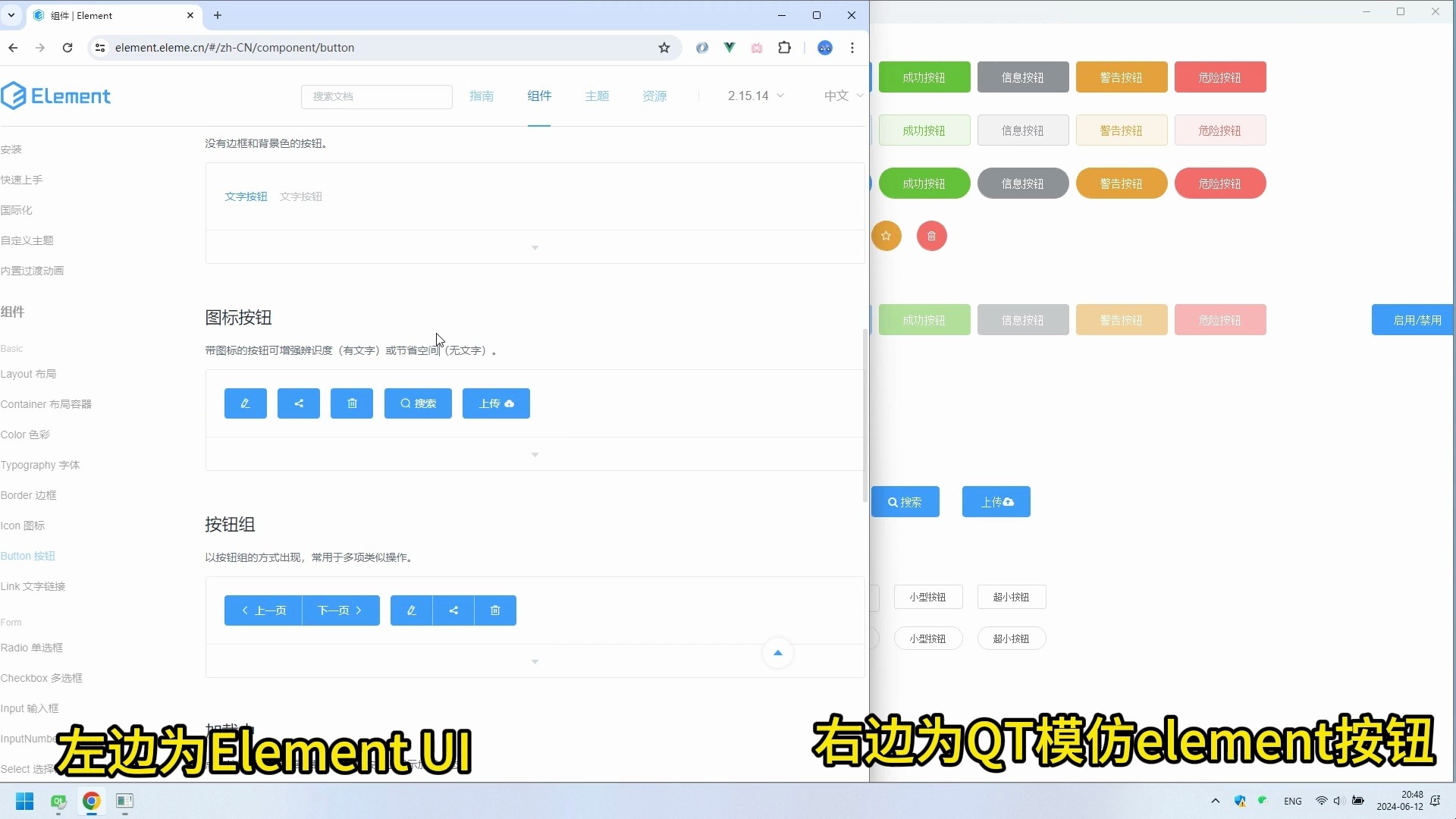Click back-to-top round arrow button
The width and height of the screenshot is (1456, 819).
[777, 653]
